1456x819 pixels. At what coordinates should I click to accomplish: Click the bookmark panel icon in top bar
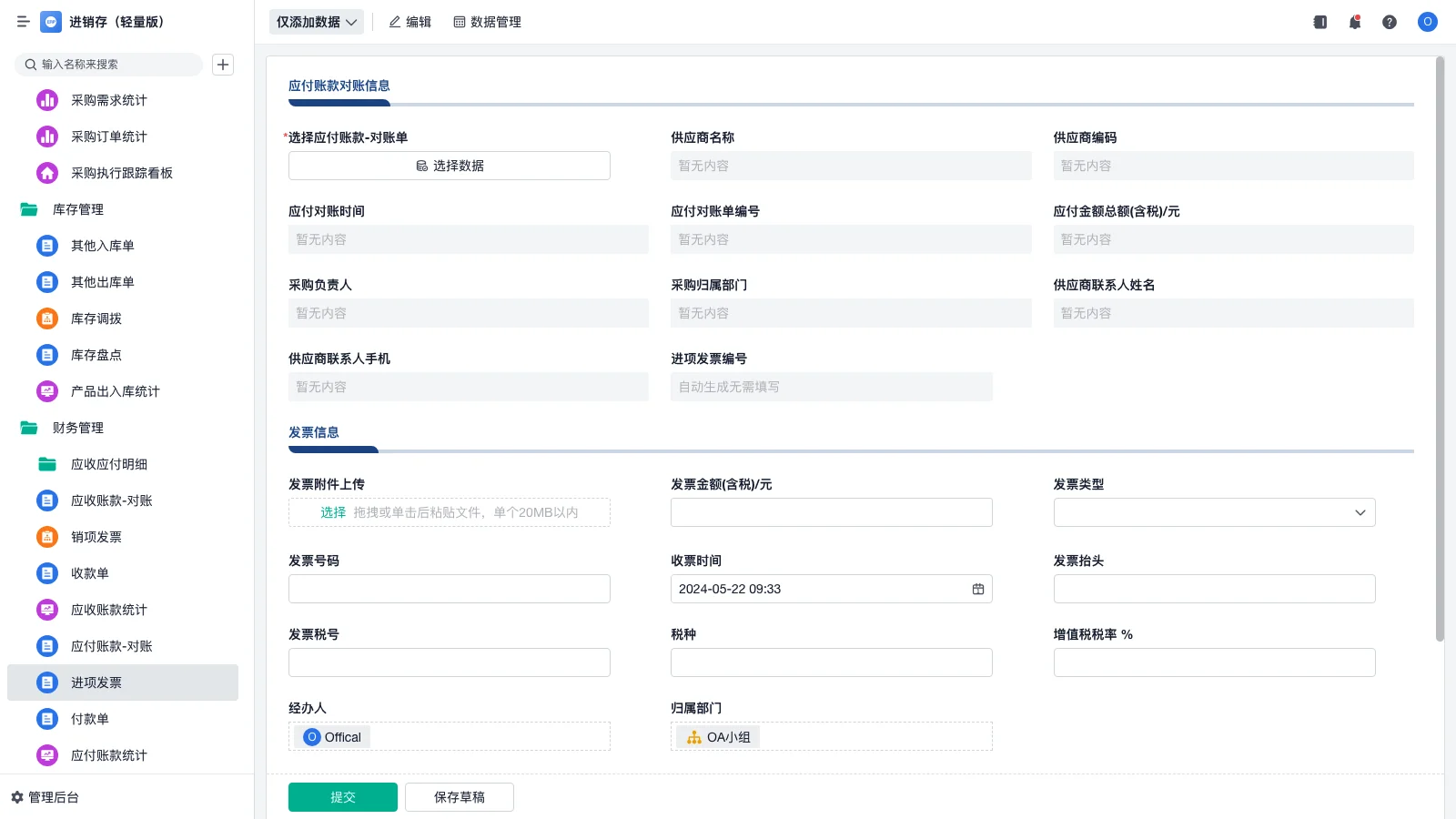click(1320, 22)
